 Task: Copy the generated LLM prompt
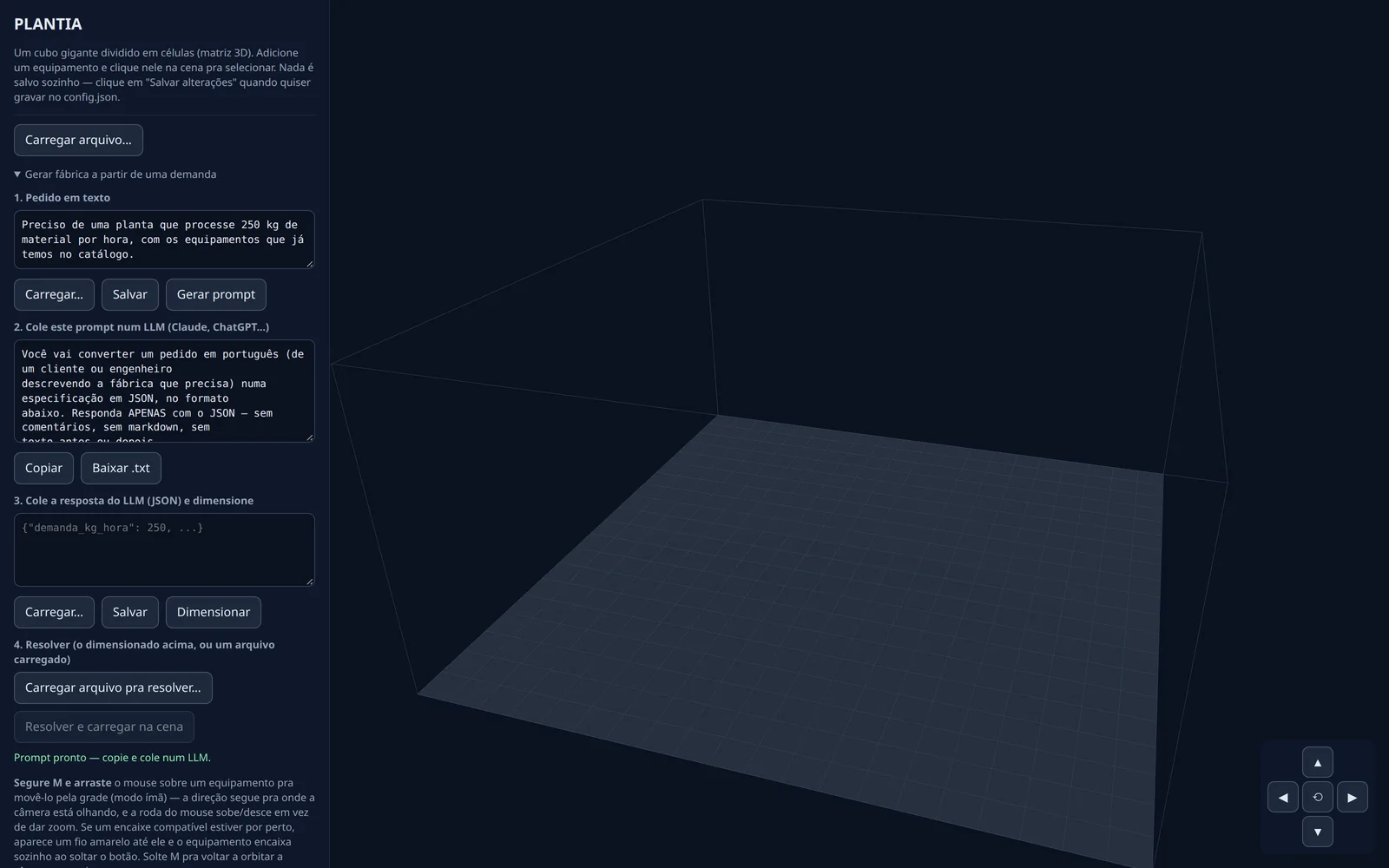click(x=43, y=468)
